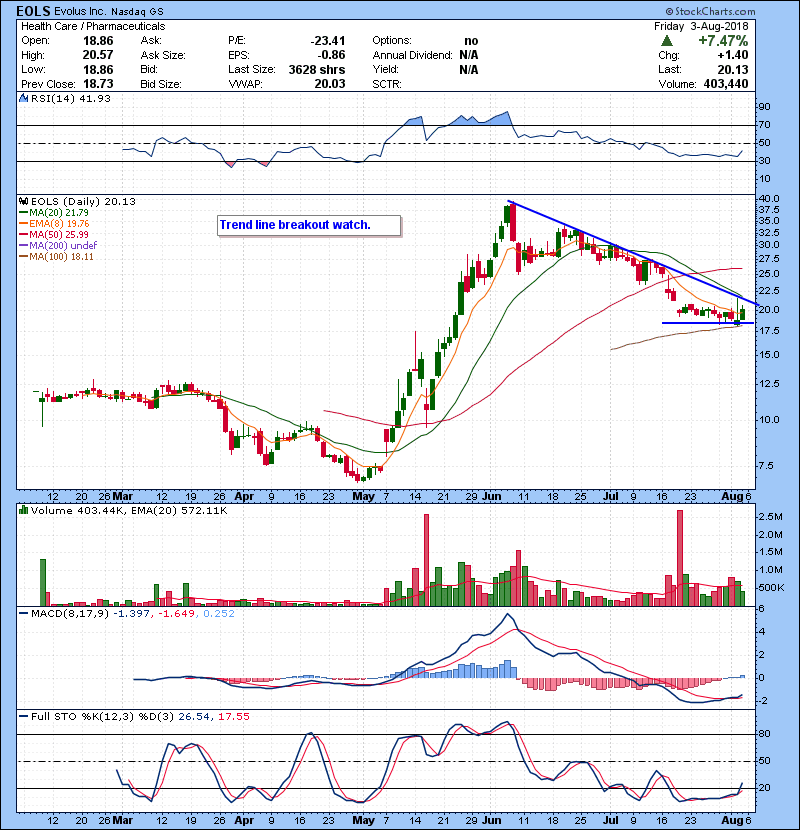This screenshot has height=830, width=800.
Task: Click the green up-triangle change indicator
Action: (667, 41)
